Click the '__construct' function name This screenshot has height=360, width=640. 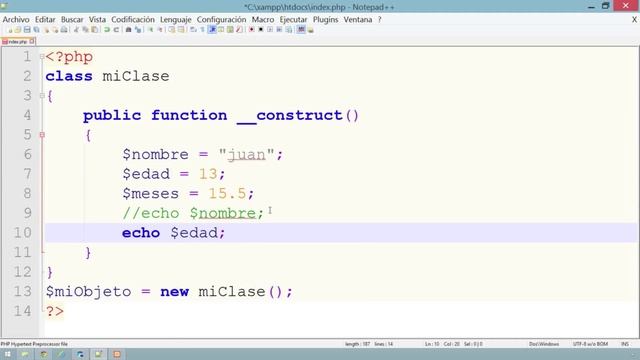(x=289, y=116)
